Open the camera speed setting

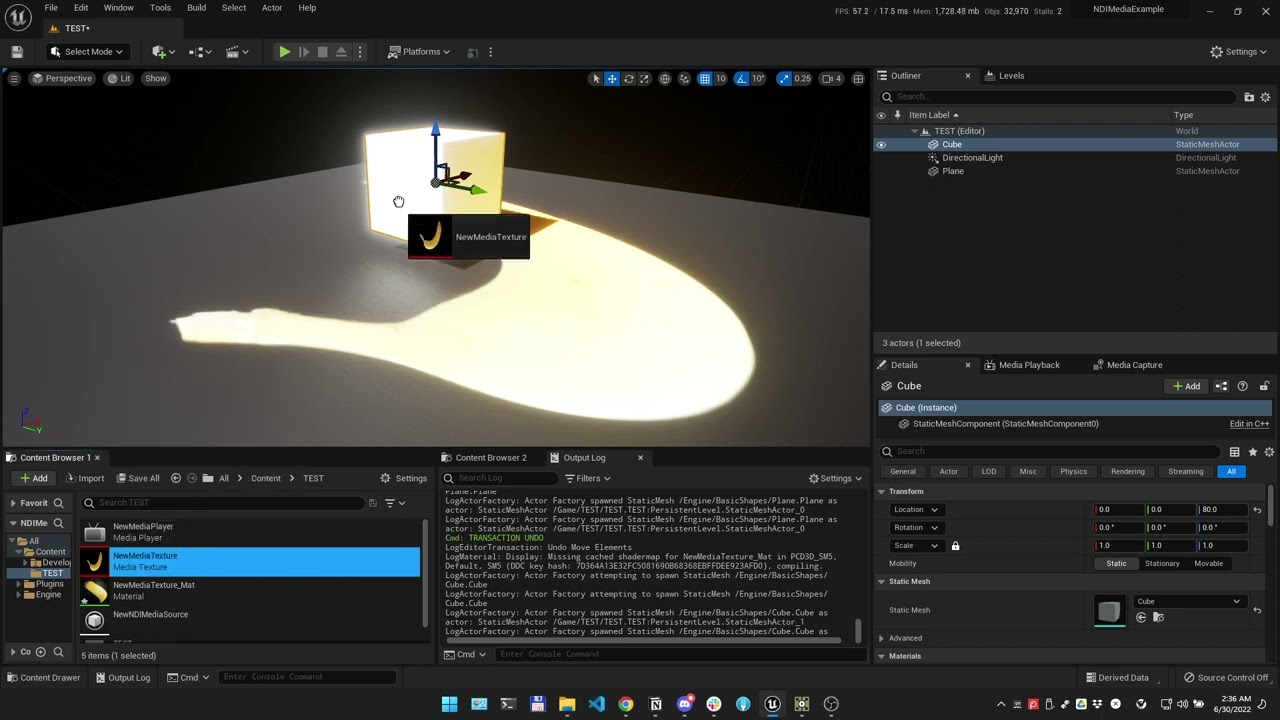coord(831,79)
